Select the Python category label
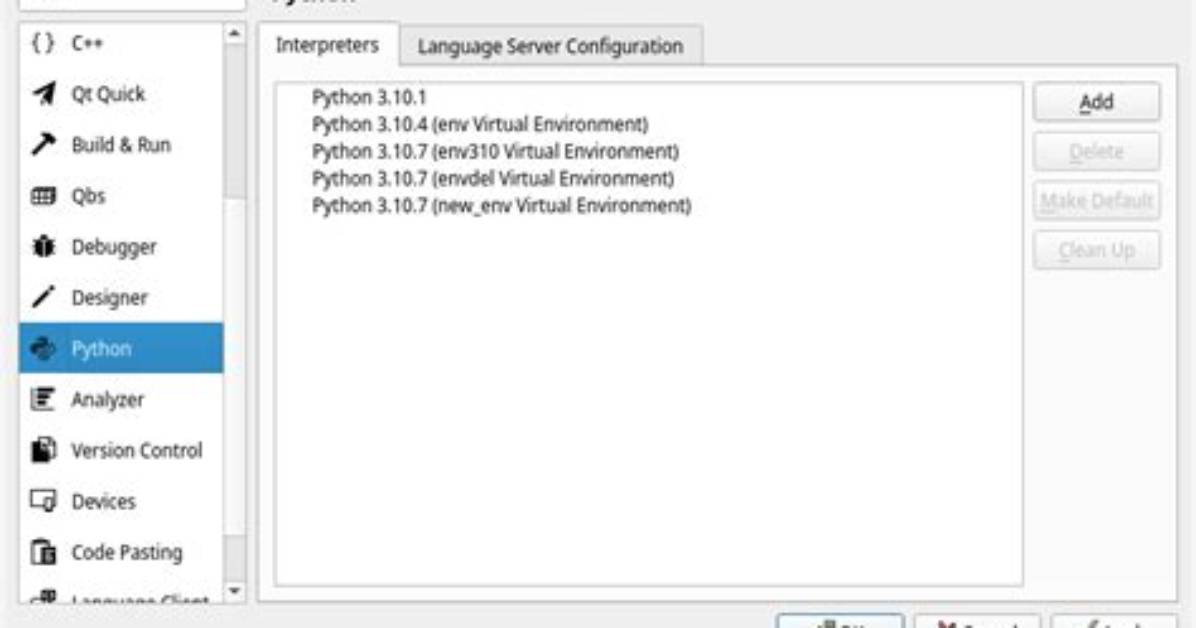Image resolution: width=1196 pixels, height=628 pixels. click(101, 349)
